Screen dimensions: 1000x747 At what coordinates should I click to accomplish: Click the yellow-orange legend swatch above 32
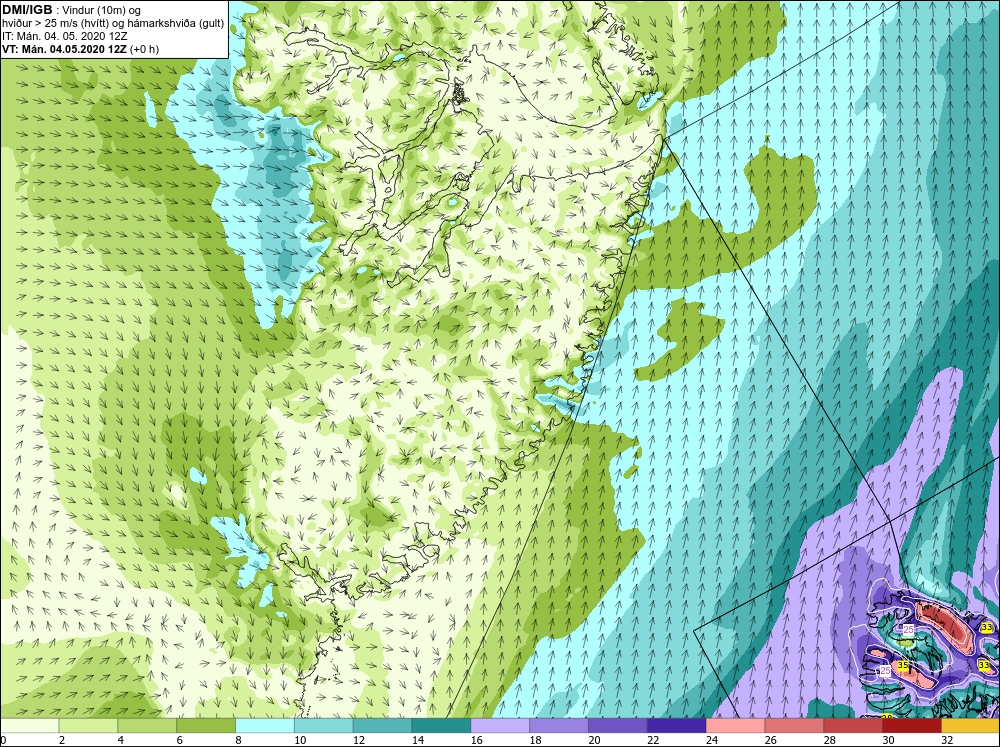tap(971, 726)
